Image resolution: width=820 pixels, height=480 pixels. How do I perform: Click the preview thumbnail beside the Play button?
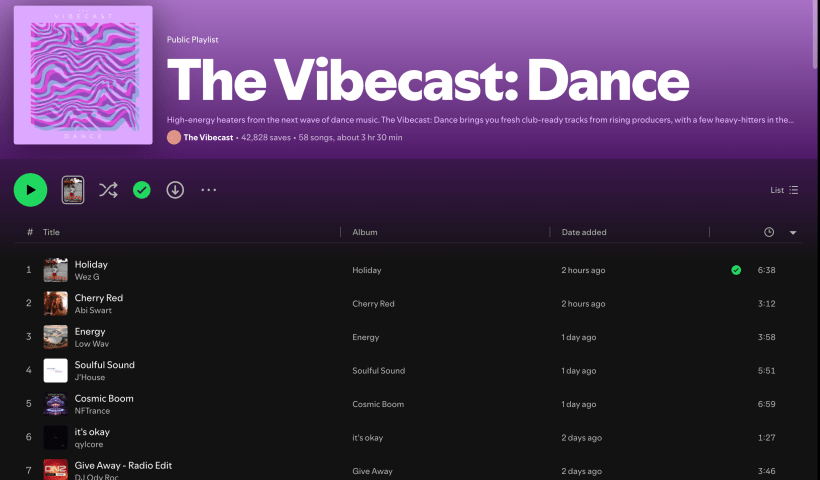click(73, 190)
